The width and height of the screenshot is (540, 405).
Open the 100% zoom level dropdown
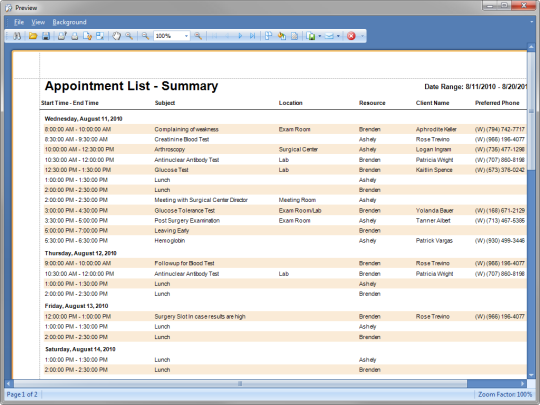click(186, 36)
